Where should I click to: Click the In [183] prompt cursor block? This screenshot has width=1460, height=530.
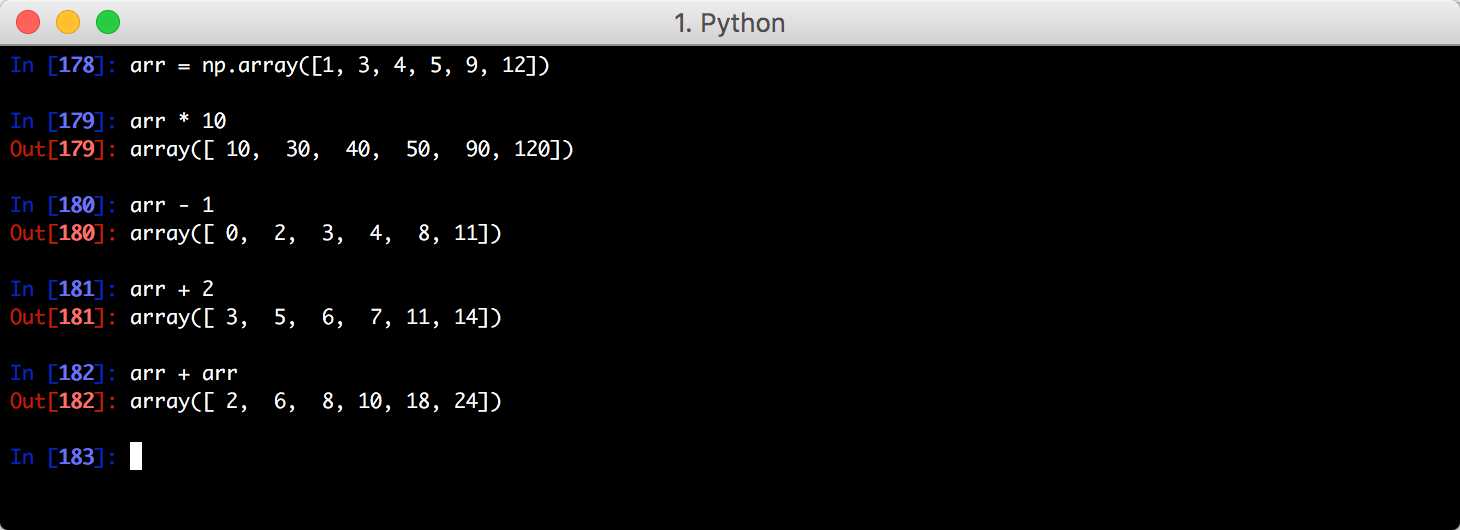pyautogui.click(x=136, y=457)
